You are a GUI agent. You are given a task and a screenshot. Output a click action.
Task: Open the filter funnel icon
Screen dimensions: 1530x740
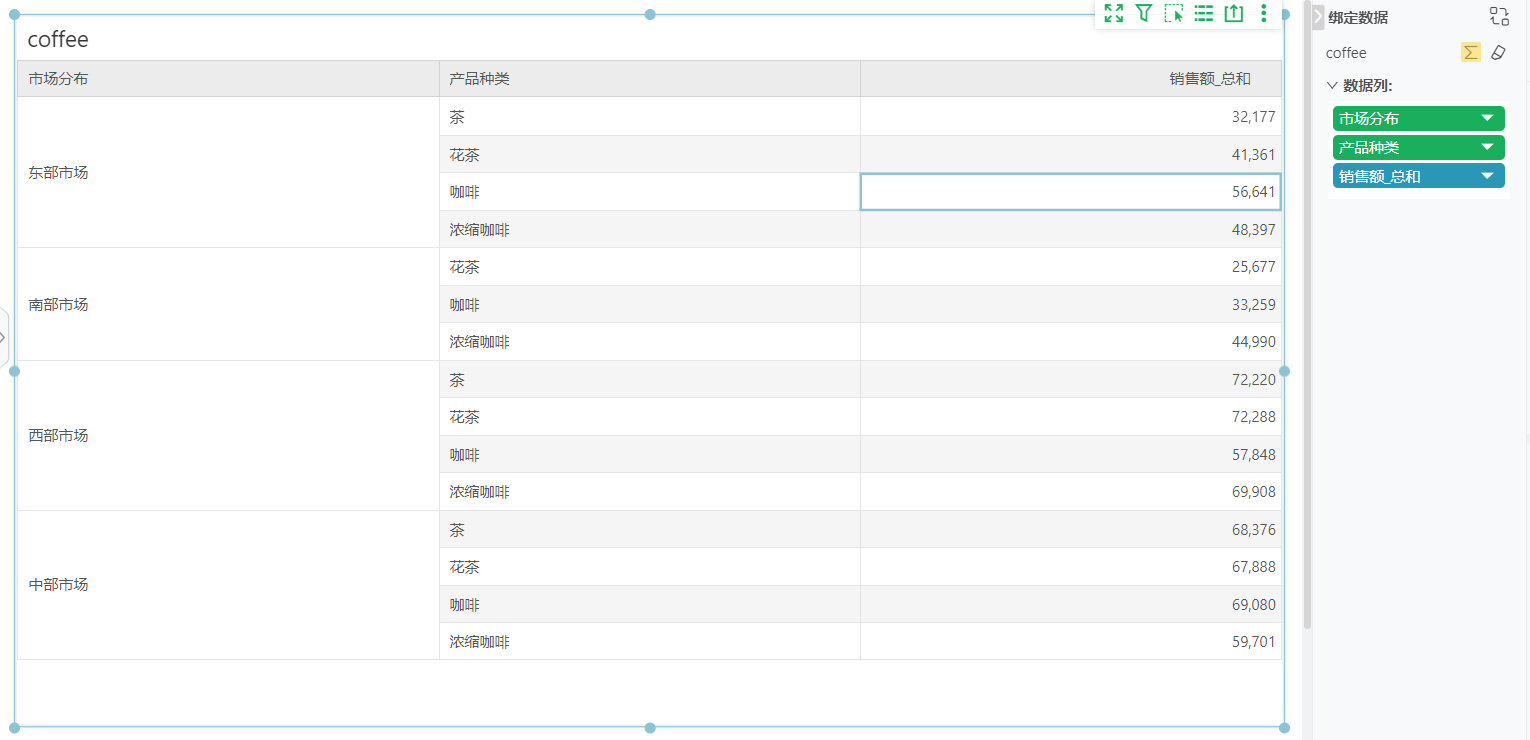pyautogui.click(x=1144, y=13)
